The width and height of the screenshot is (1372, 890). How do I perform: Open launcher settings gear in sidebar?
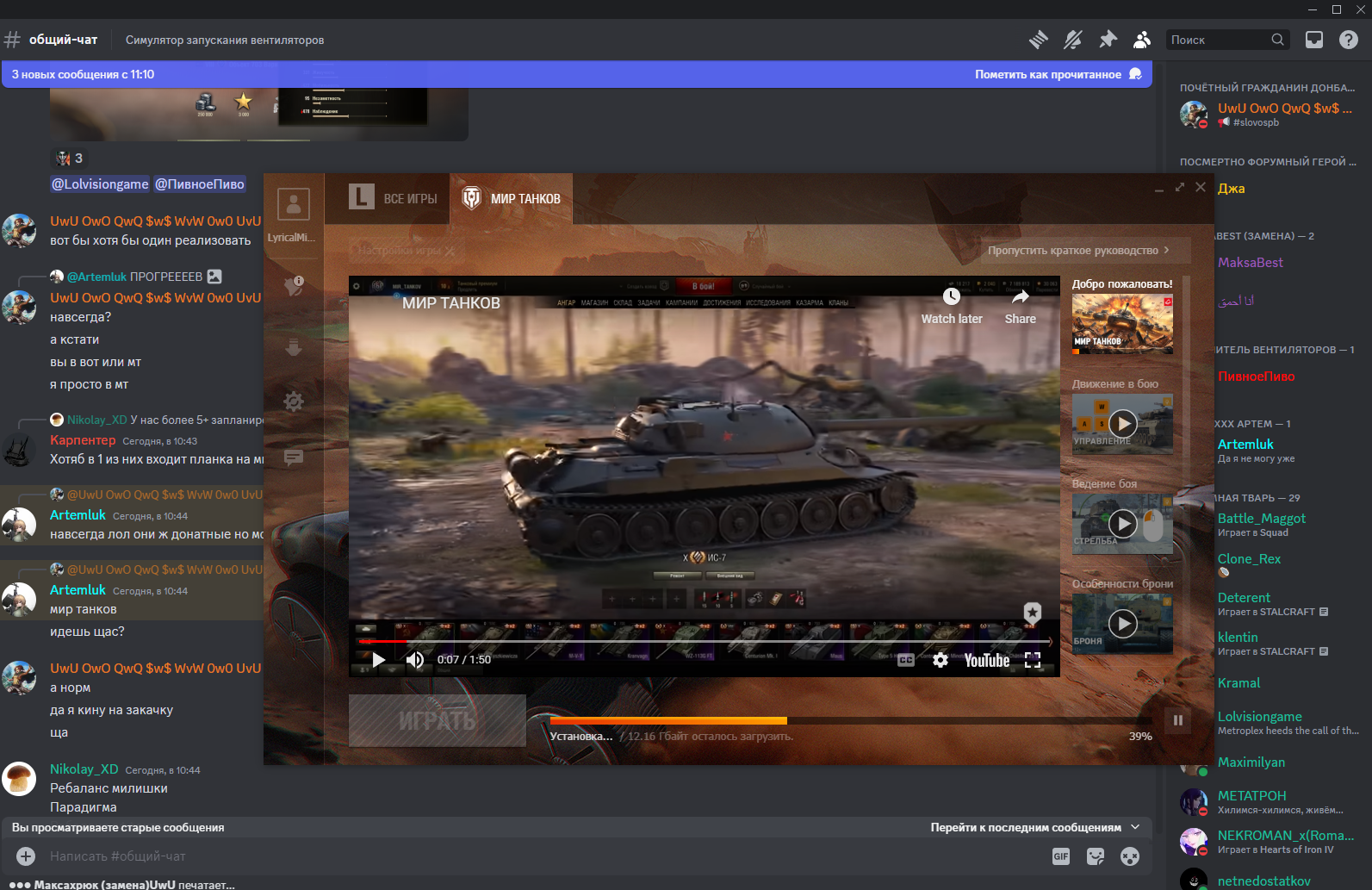tap(294, 401)
